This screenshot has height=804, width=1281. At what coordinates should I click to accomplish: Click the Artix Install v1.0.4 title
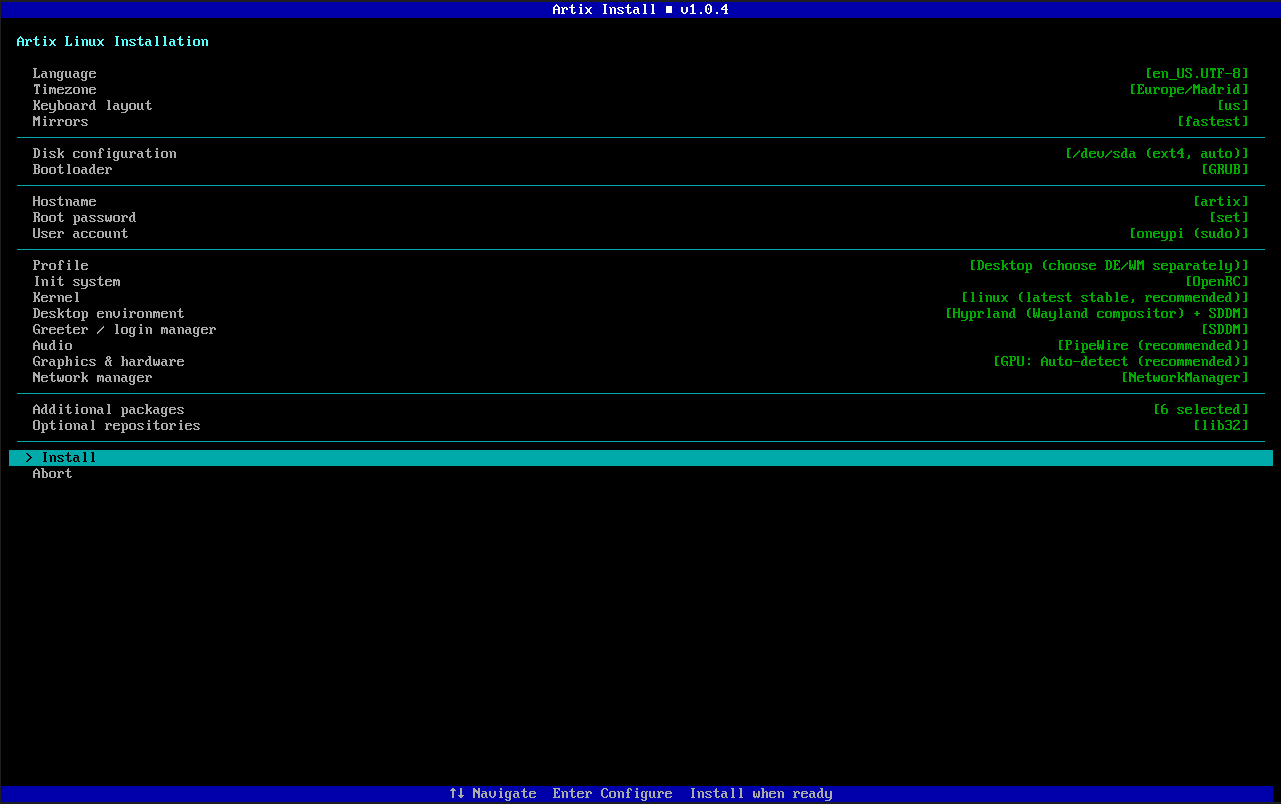click(x=640, y=10)
